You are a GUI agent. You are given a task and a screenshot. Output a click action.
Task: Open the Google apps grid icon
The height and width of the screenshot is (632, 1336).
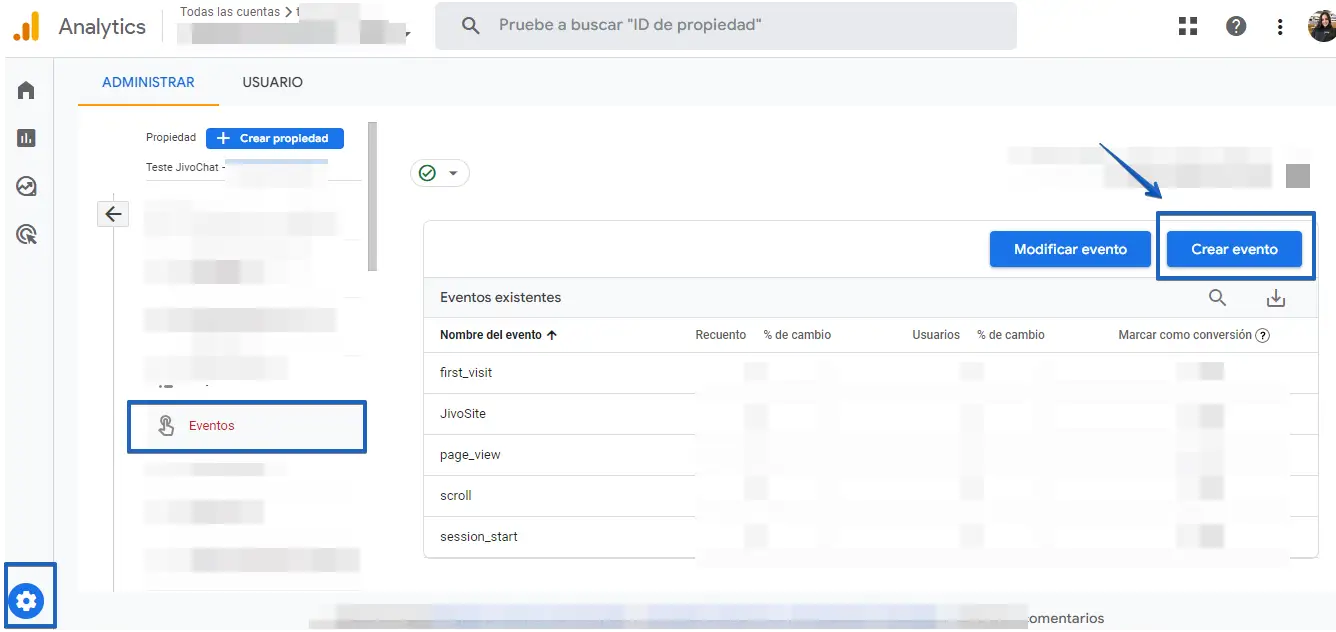1188,27
